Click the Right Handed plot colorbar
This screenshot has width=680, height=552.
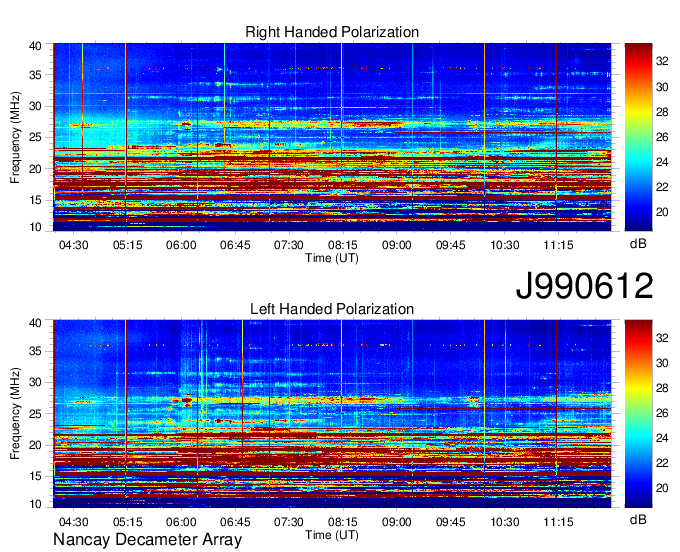point(638,137)
